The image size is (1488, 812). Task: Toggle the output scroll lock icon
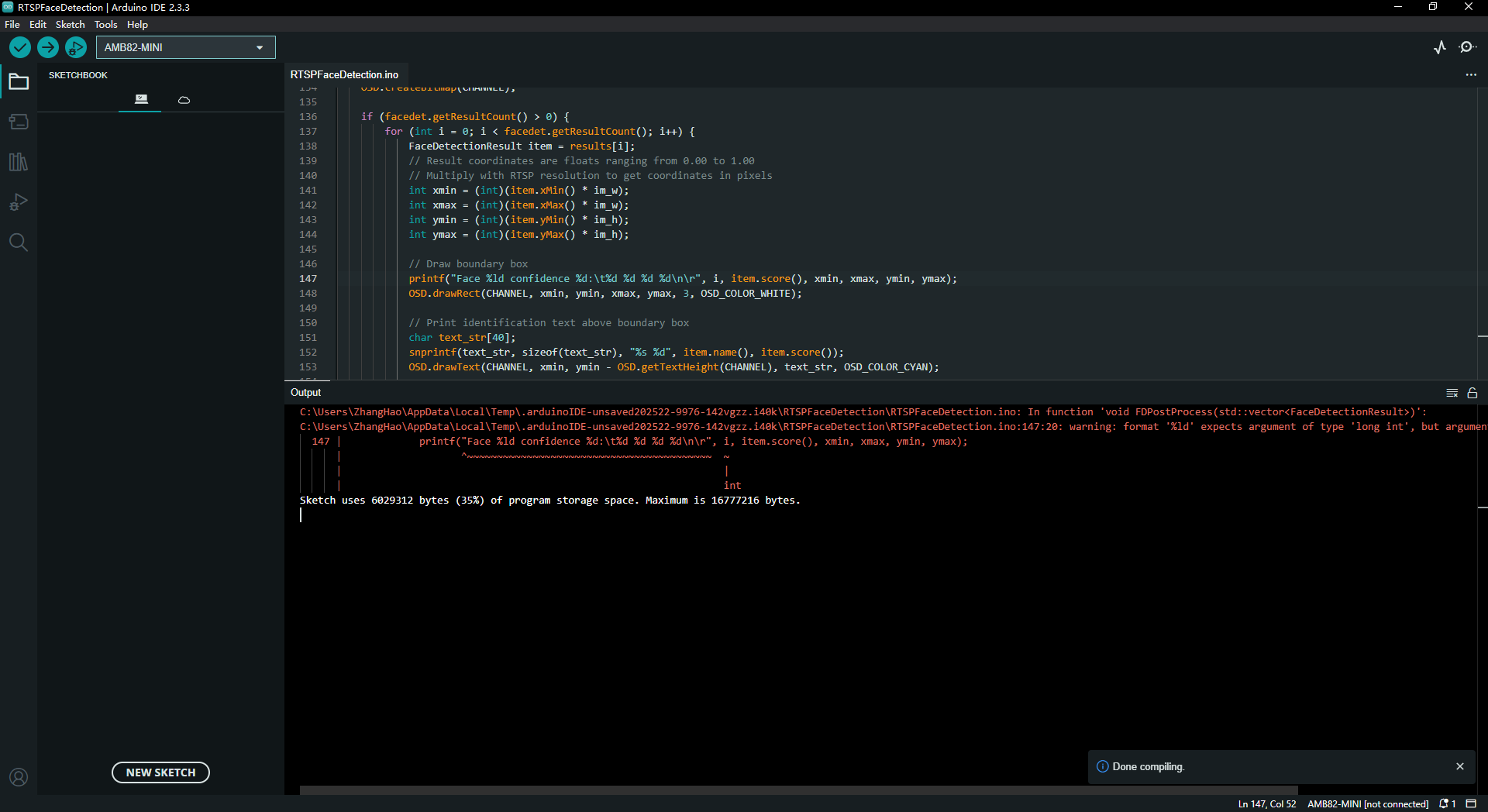[1472, 393]
